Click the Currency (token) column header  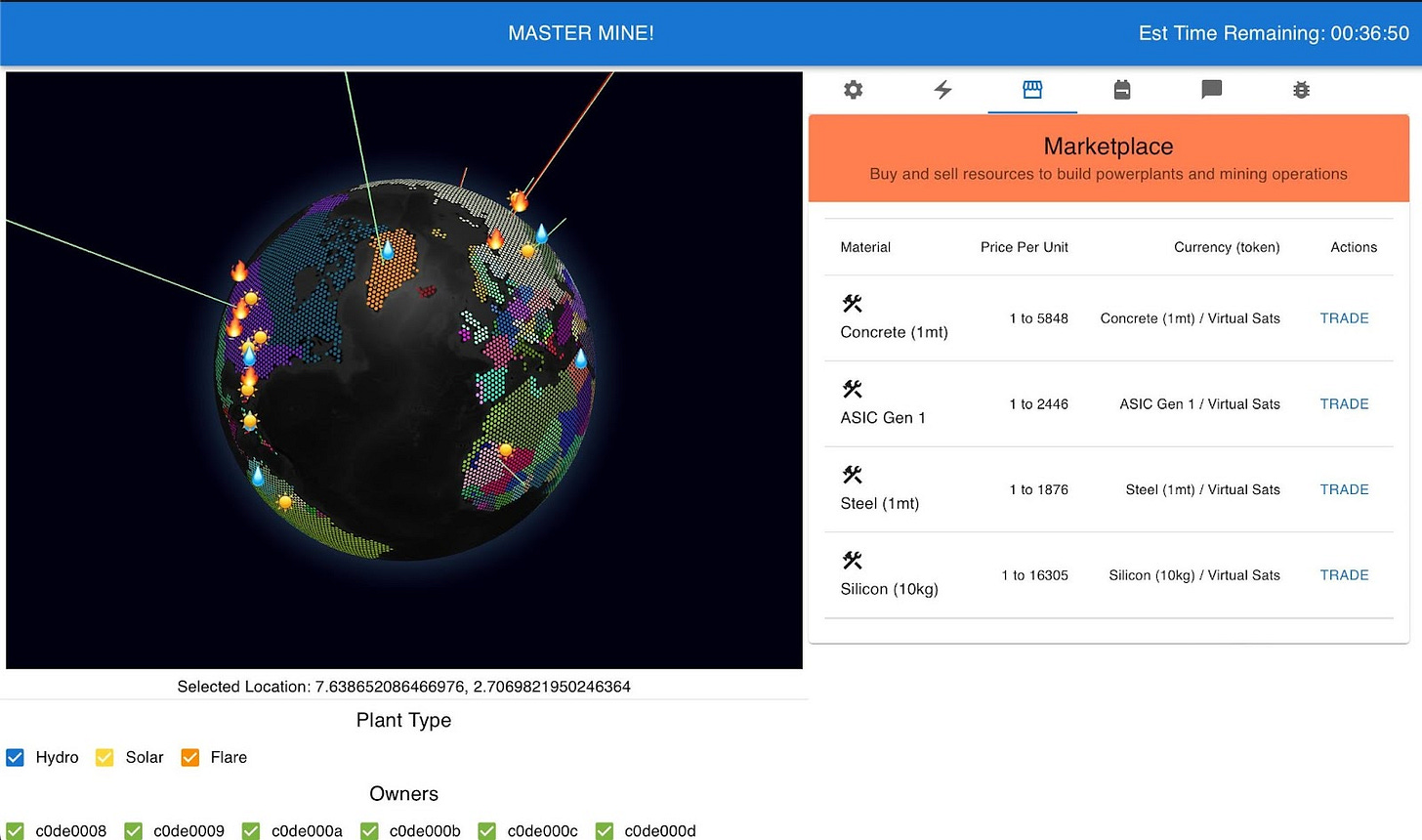(x=1227, y=247)
